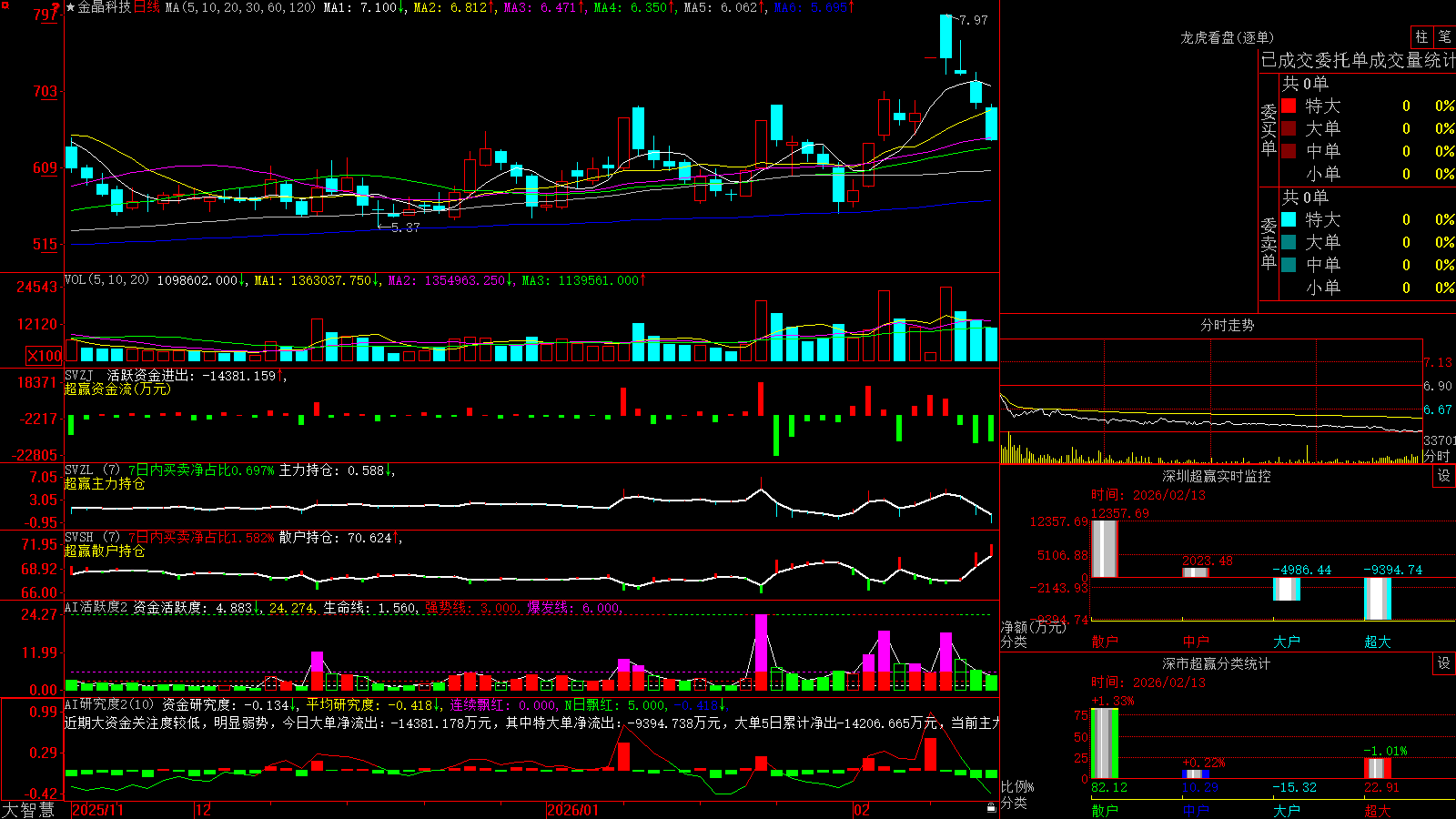Screen dimensions: 1456x819
Task: Click the 超赢散户持仓 label
Action: (x=105, y=551)
